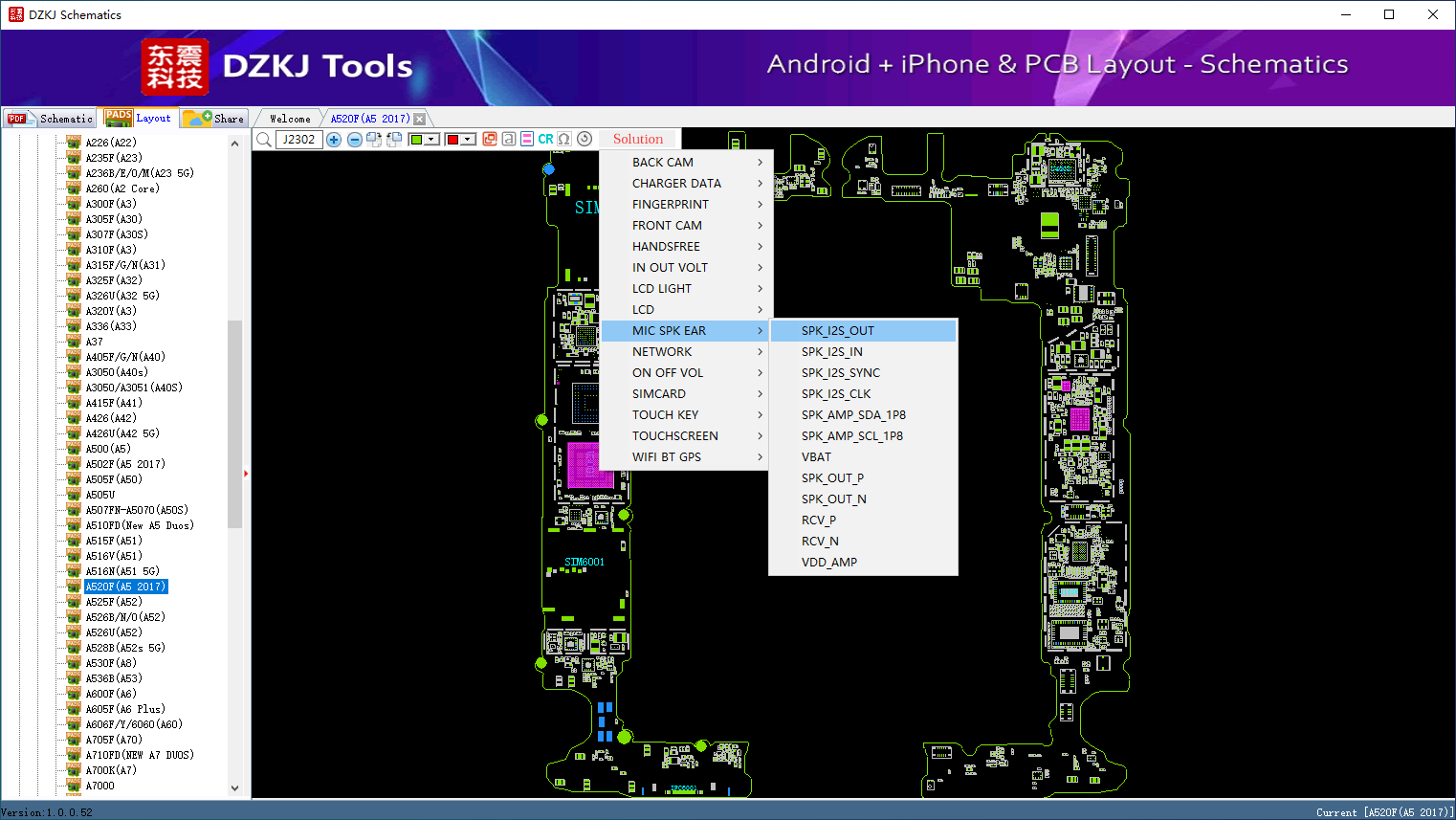This screenshot has height=820, width=1456.
Task: Open the SIMCARD menu entry
Action: (687, 394)
